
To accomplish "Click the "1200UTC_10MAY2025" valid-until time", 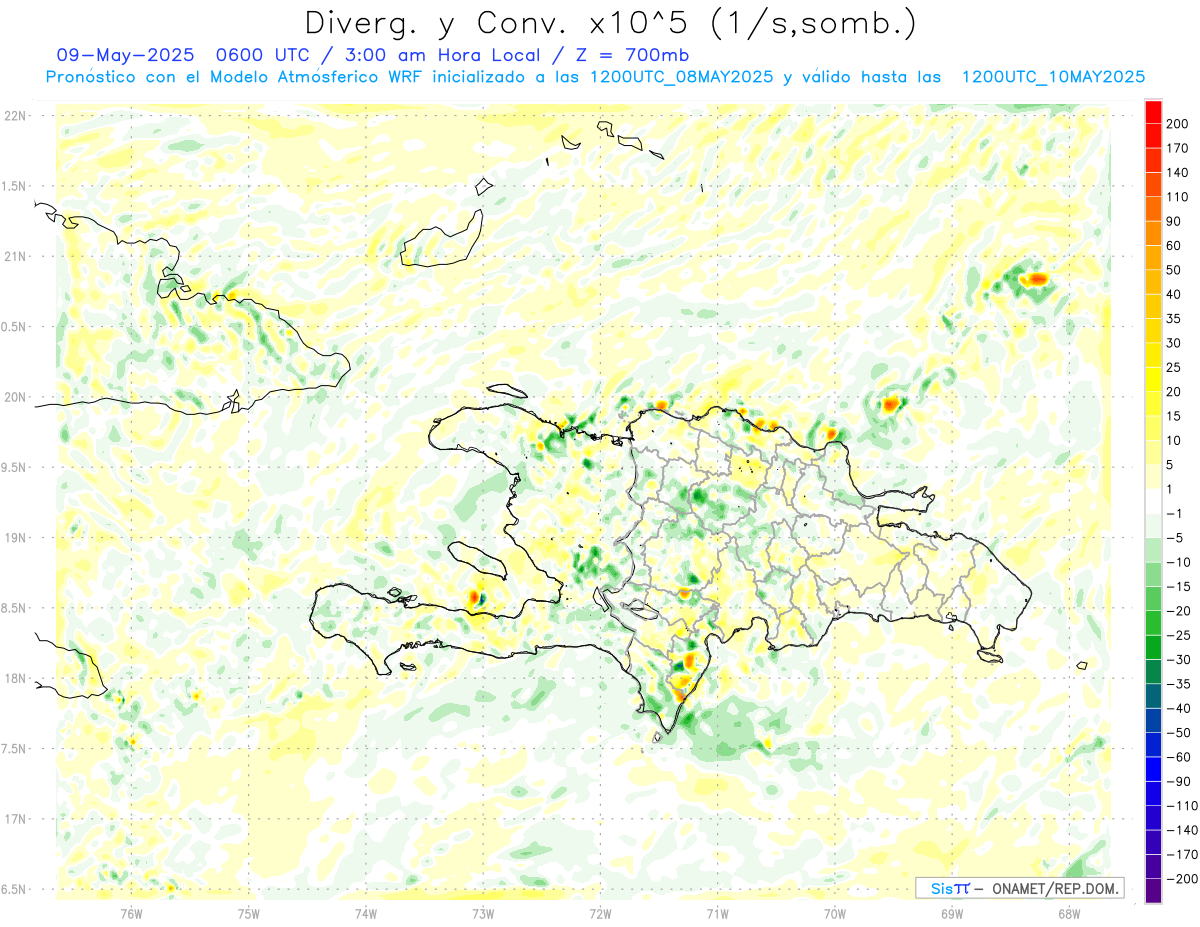I will (1053, 77).
